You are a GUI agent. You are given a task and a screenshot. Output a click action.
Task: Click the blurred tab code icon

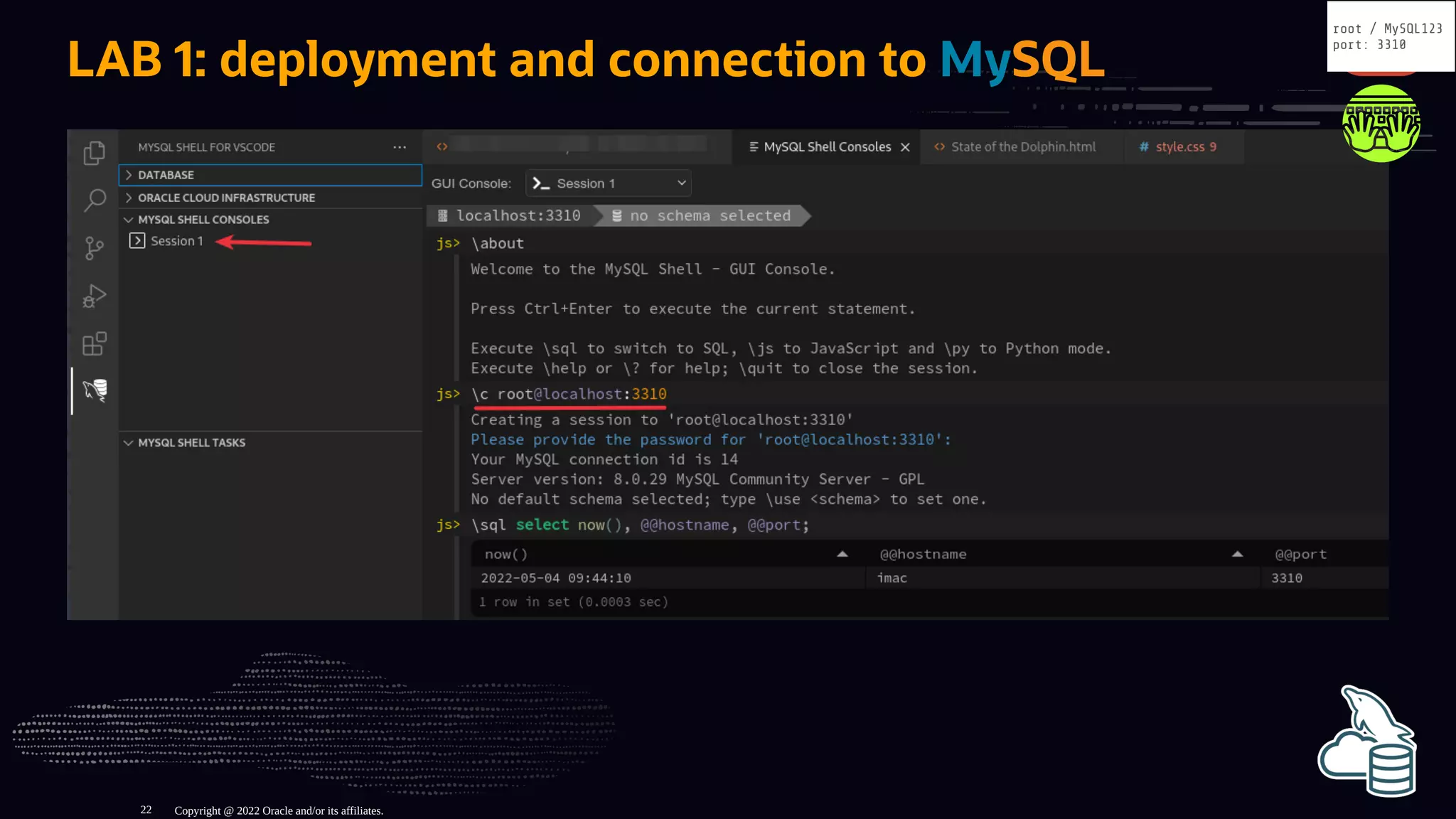pos(441,146)
